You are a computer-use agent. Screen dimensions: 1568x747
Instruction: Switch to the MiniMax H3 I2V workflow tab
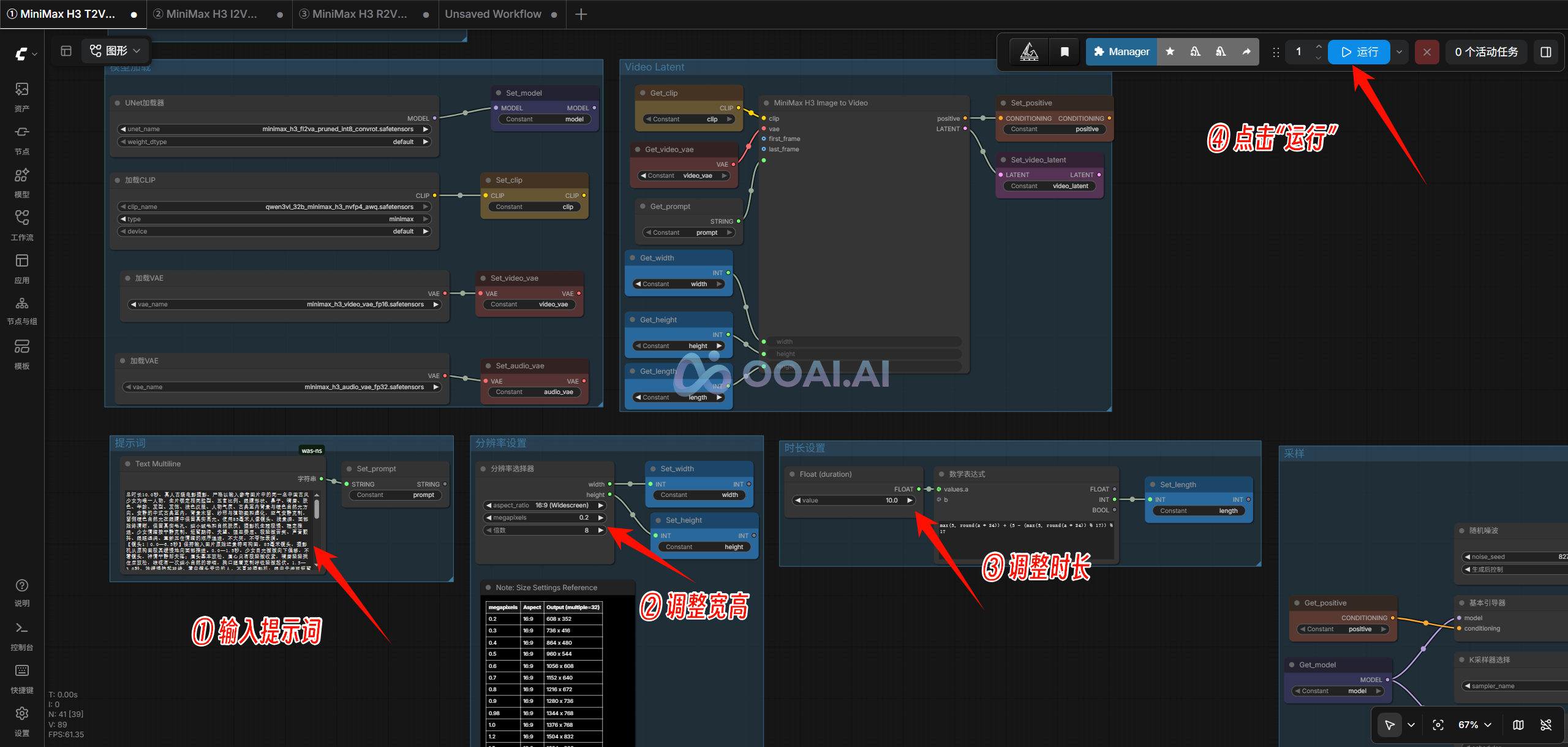(x=219, y=14)
